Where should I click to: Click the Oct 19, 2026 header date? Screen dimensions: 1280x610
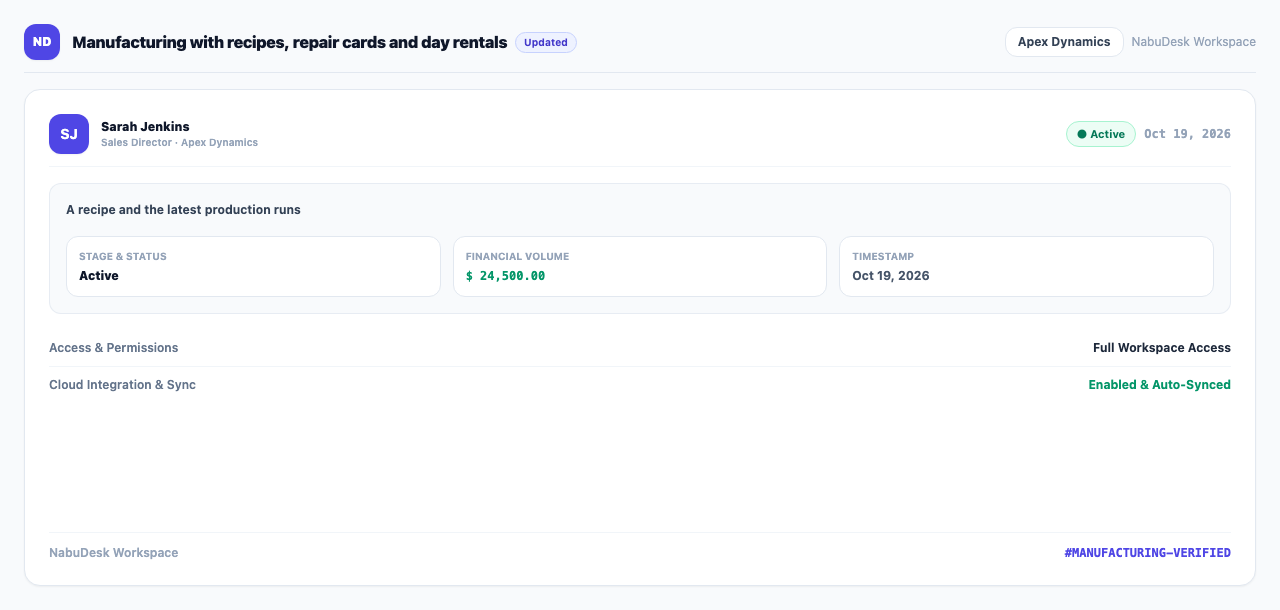click(1188, 134)
